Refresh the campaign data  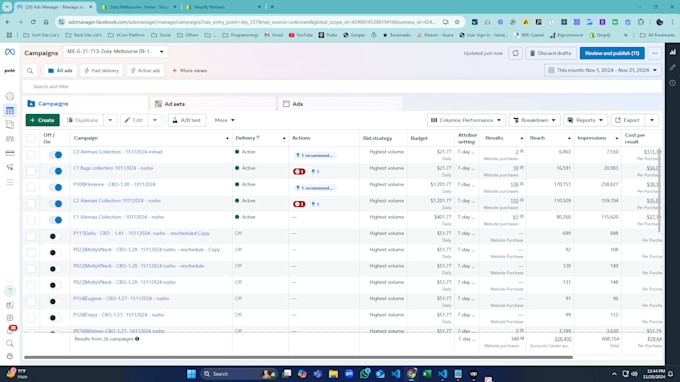[515, 53]
